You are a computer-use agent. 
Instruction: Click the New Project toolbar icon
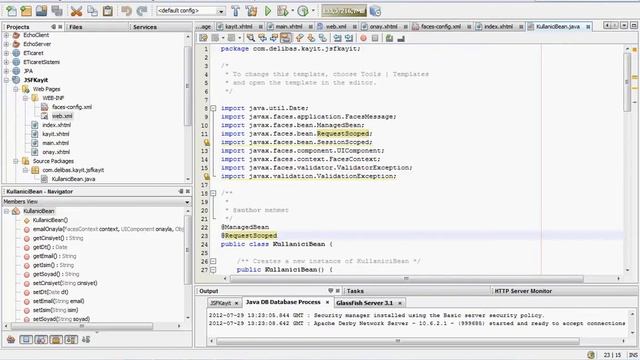pyautogui.click(x=26, y=11)
